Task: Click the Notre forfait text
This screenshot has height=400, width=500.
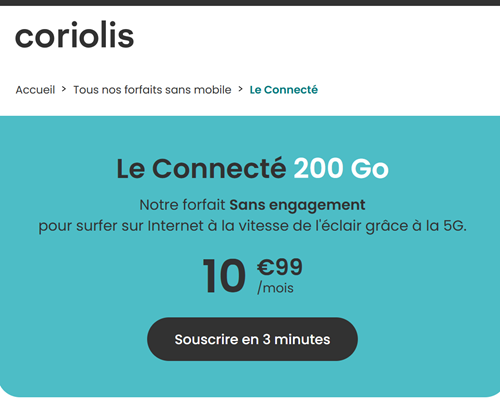Action: (182, 205)
